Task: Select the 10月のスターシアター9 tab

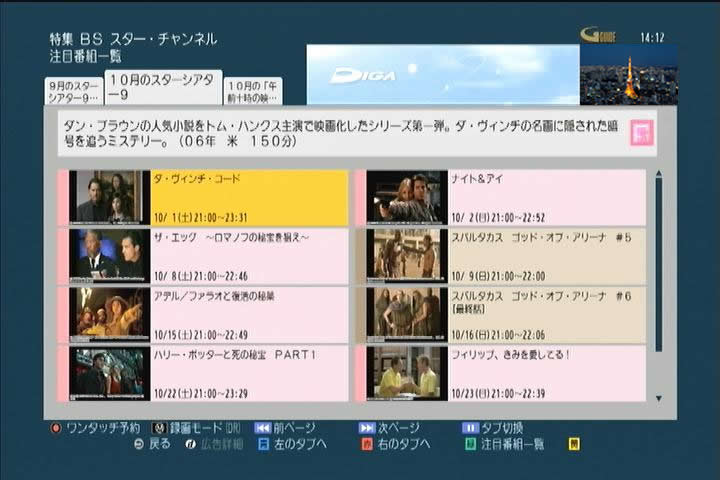Action: (163, 88)
